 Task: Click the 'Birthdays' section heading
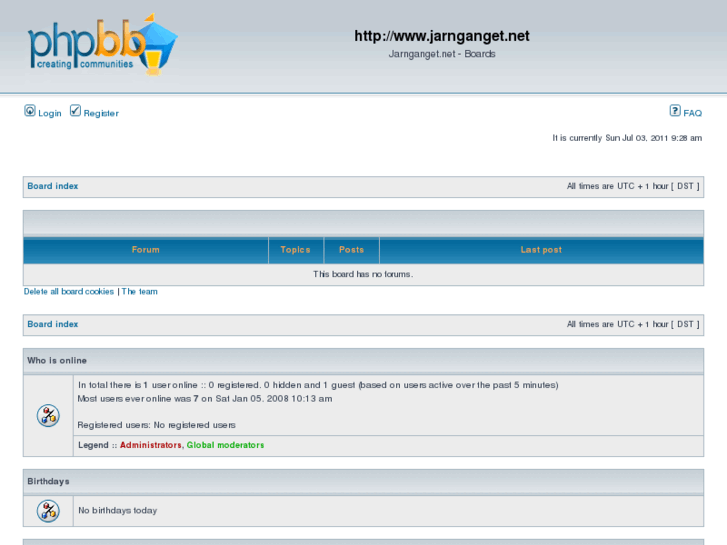pyautogui.click(x=48, y=481)
